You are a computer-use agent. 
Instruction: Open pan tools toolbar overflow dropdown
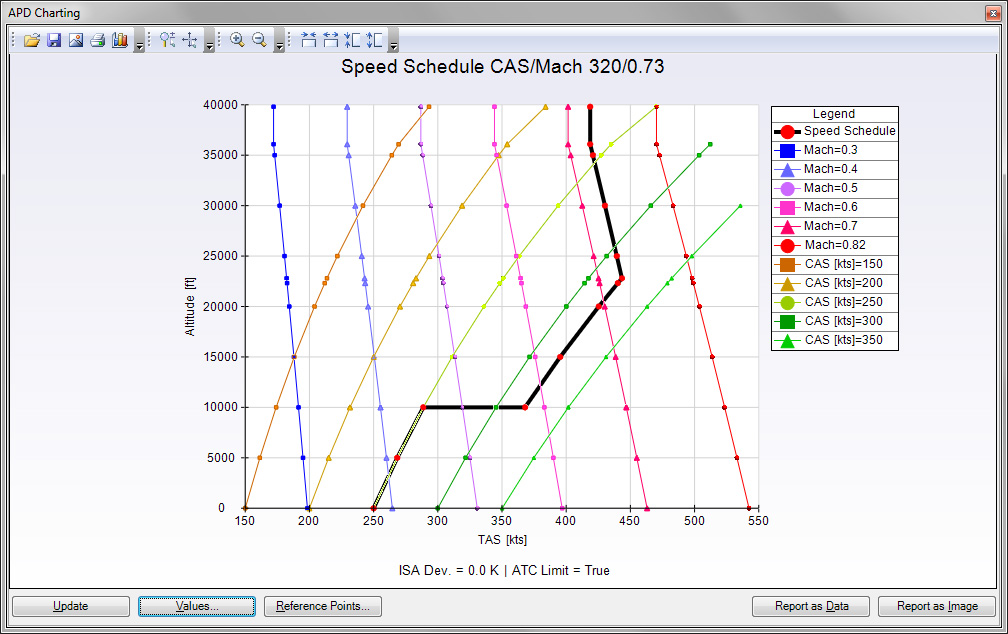coord(209,41)
